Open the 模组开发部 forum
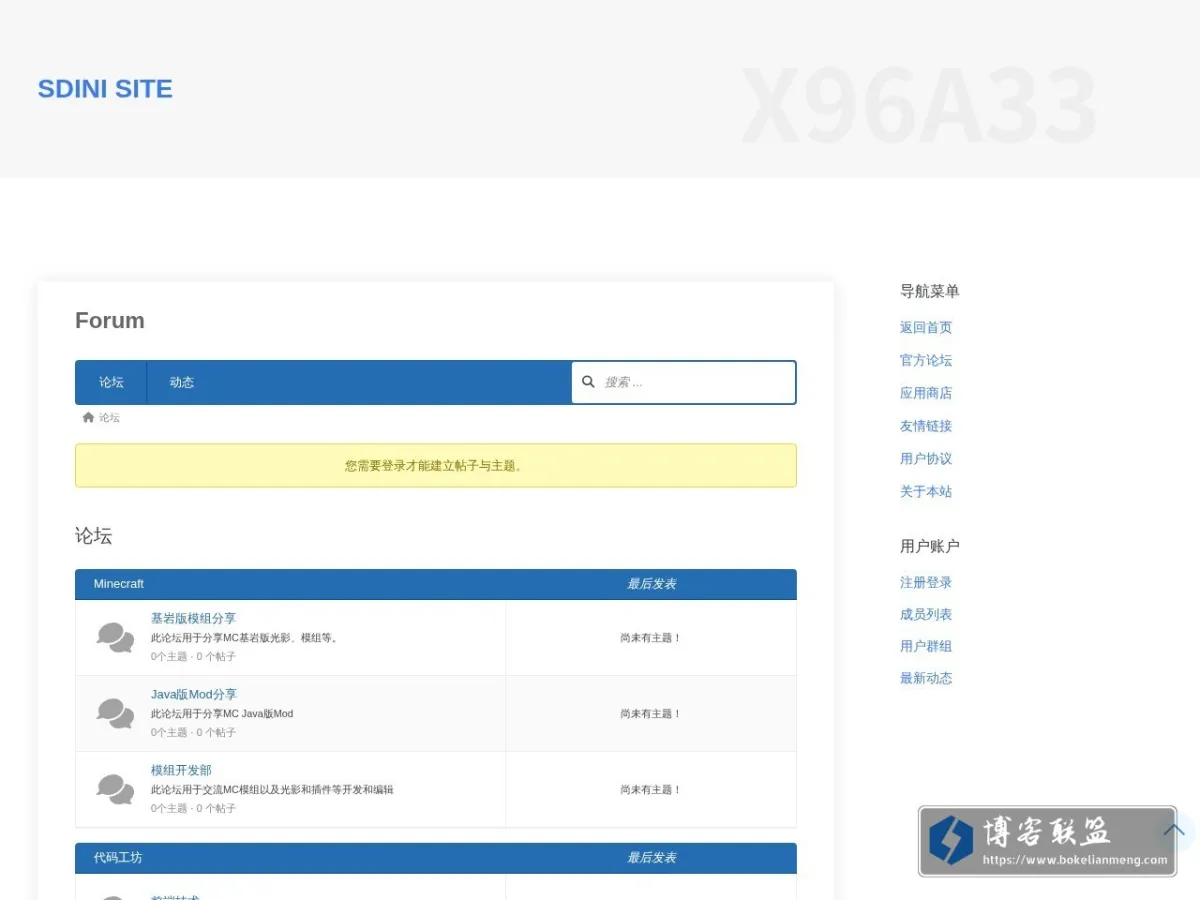This screenshot has width=1200, height=900. coord(181,771)
